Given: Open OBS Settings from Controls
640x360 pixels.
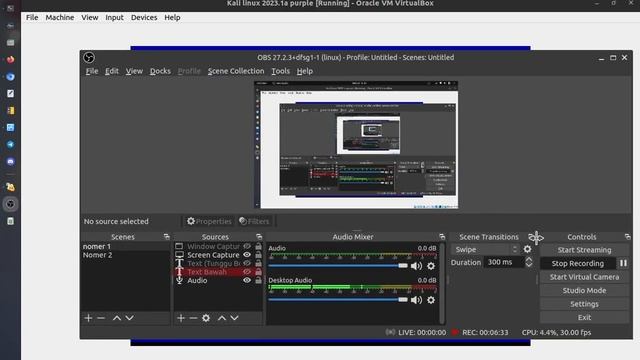Looking at the screenshot, I should coord(584,304).
